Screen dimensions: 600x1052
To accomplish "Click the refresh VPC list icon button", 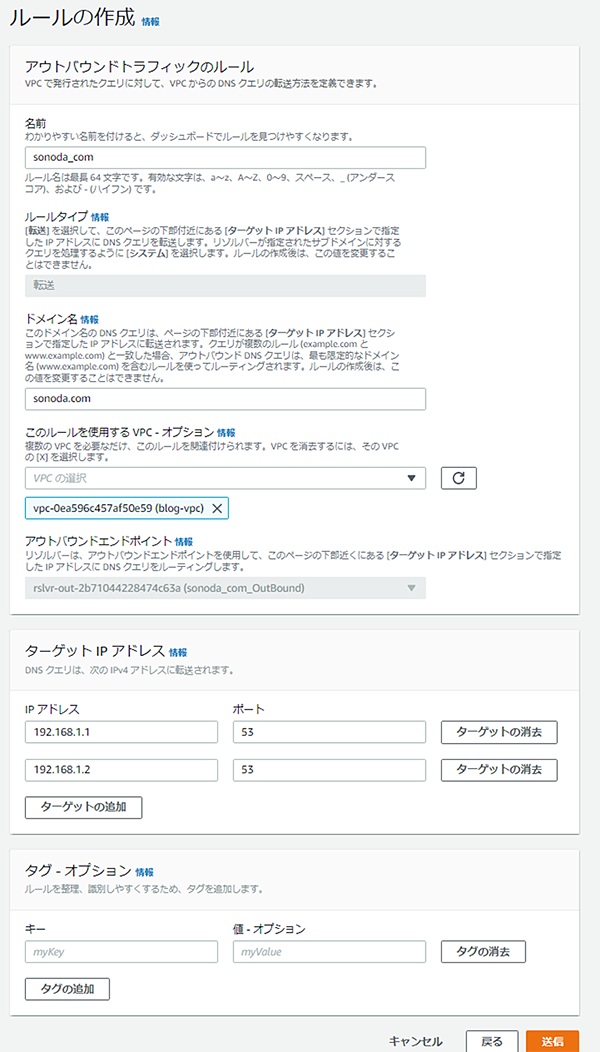I will (x=458, y=478).
